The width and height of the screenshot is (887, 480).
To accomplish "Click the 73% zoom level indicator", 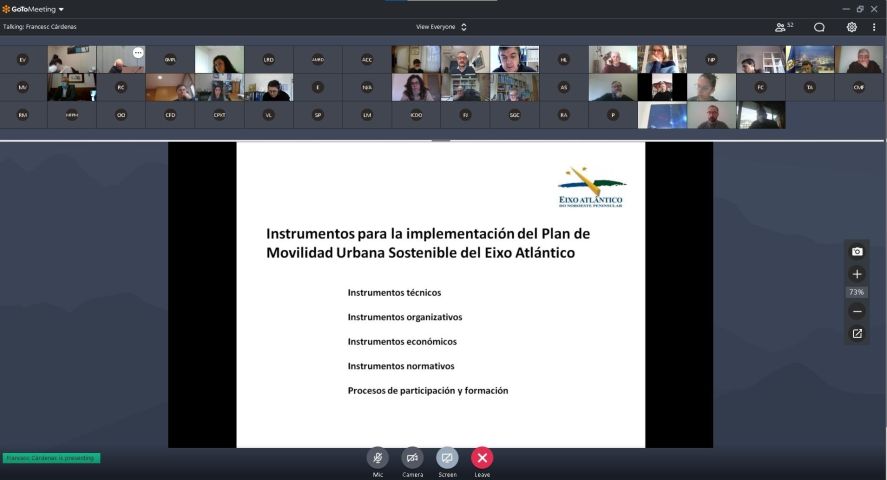I will click(x=857, y=292).
